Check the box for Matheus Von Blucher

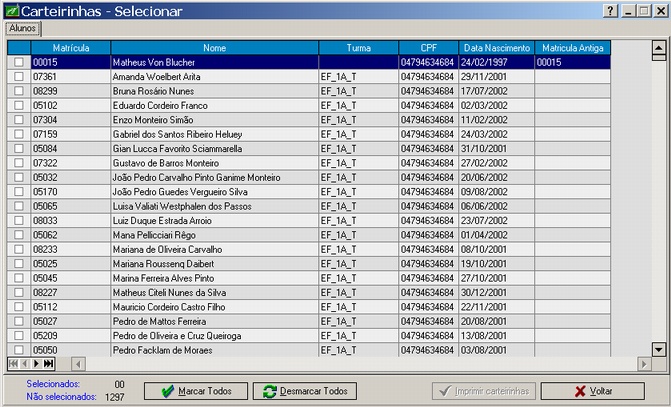[x=18, y=62]
